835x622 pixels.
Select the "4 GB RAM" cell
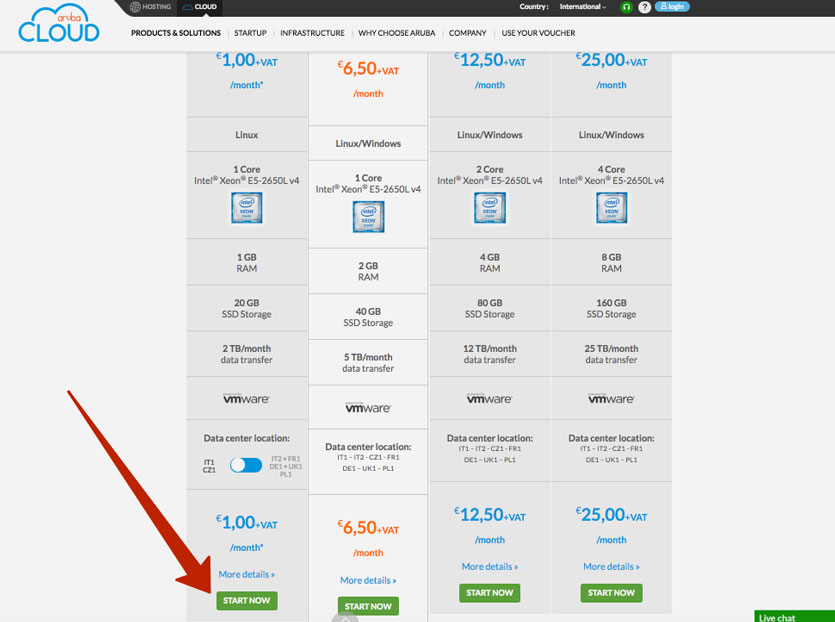point(489,263)
